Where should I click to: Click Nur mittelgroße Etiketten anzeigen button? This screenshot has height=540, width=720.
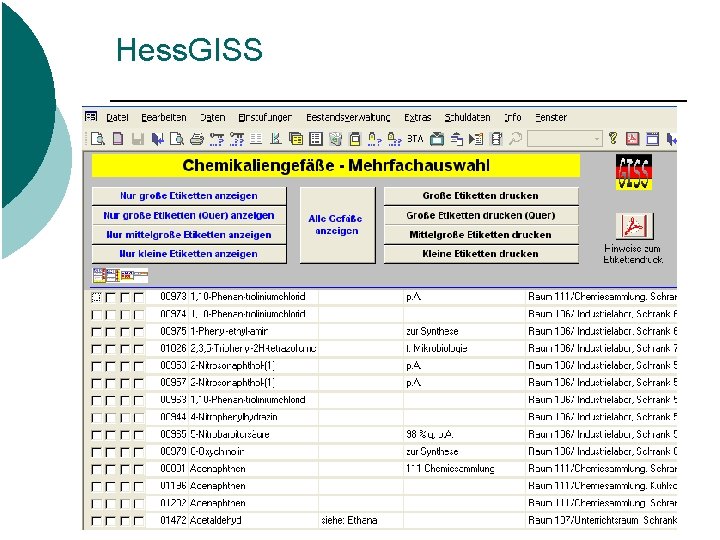pos(189,235)
